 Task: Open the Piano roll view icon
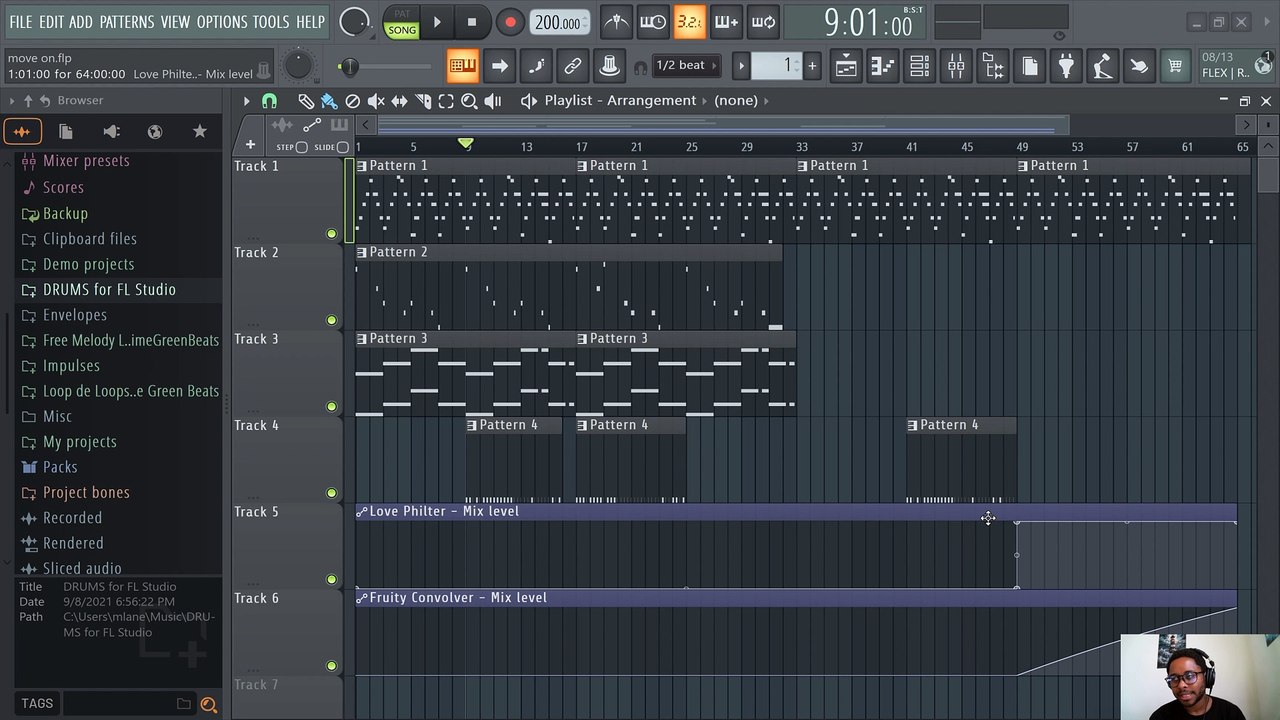pyautogui.click(x=882, y=66)
